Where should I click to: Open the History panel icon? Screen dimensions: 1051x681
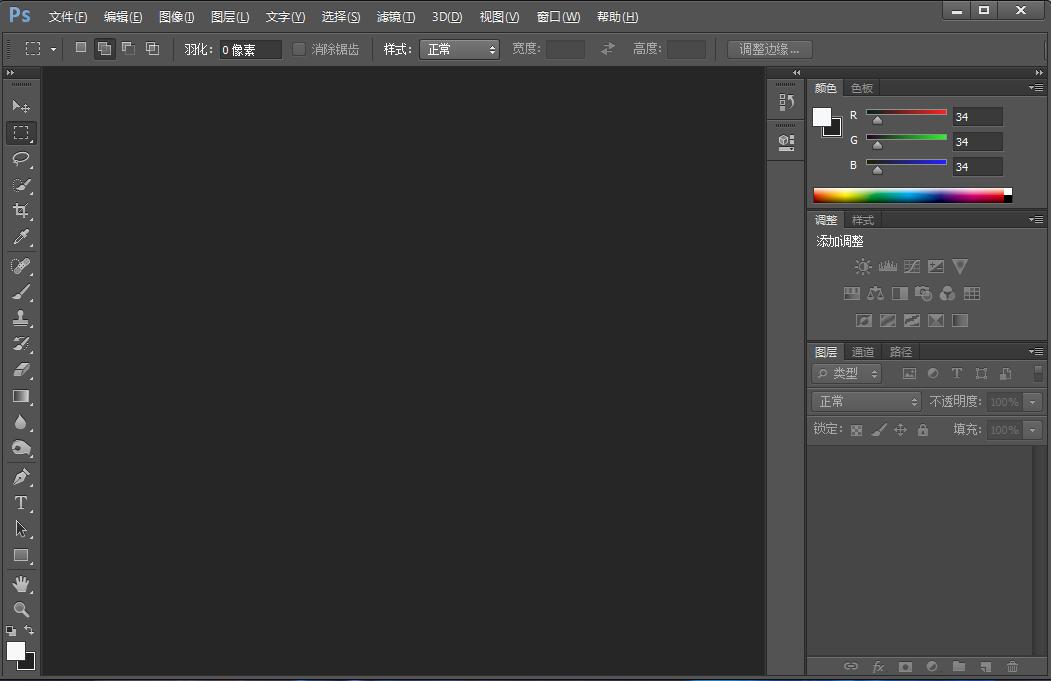pos(786,103)
